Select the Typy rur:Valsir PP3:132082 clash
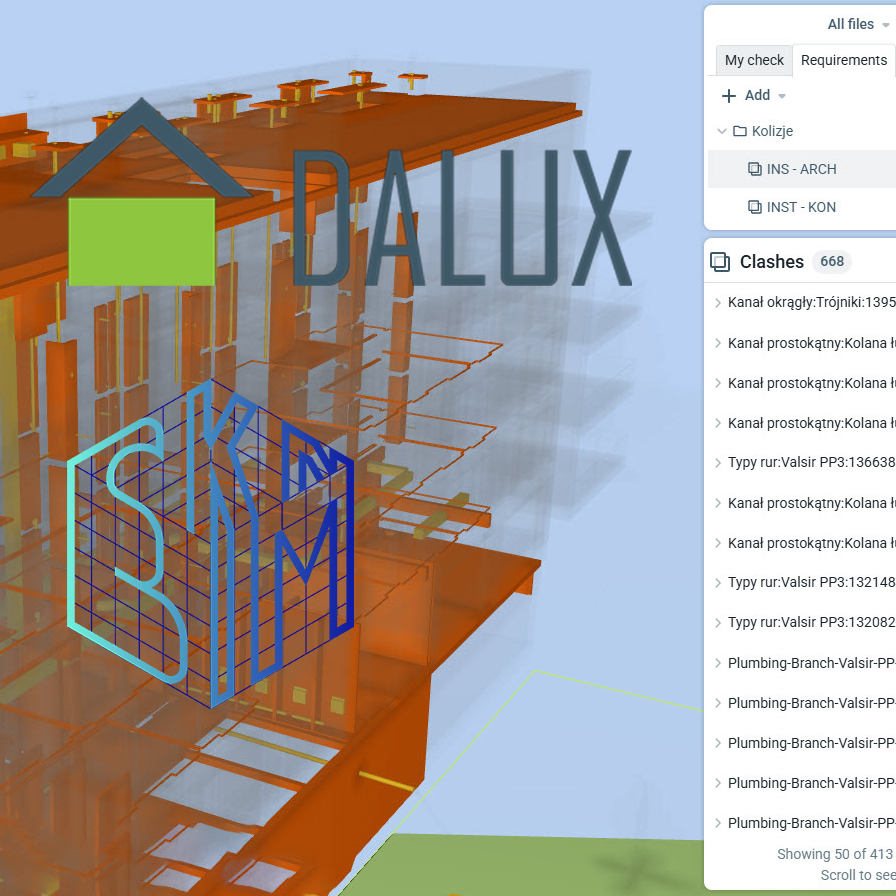This screenshot has width=896, height=896. [x=811, y=623]
